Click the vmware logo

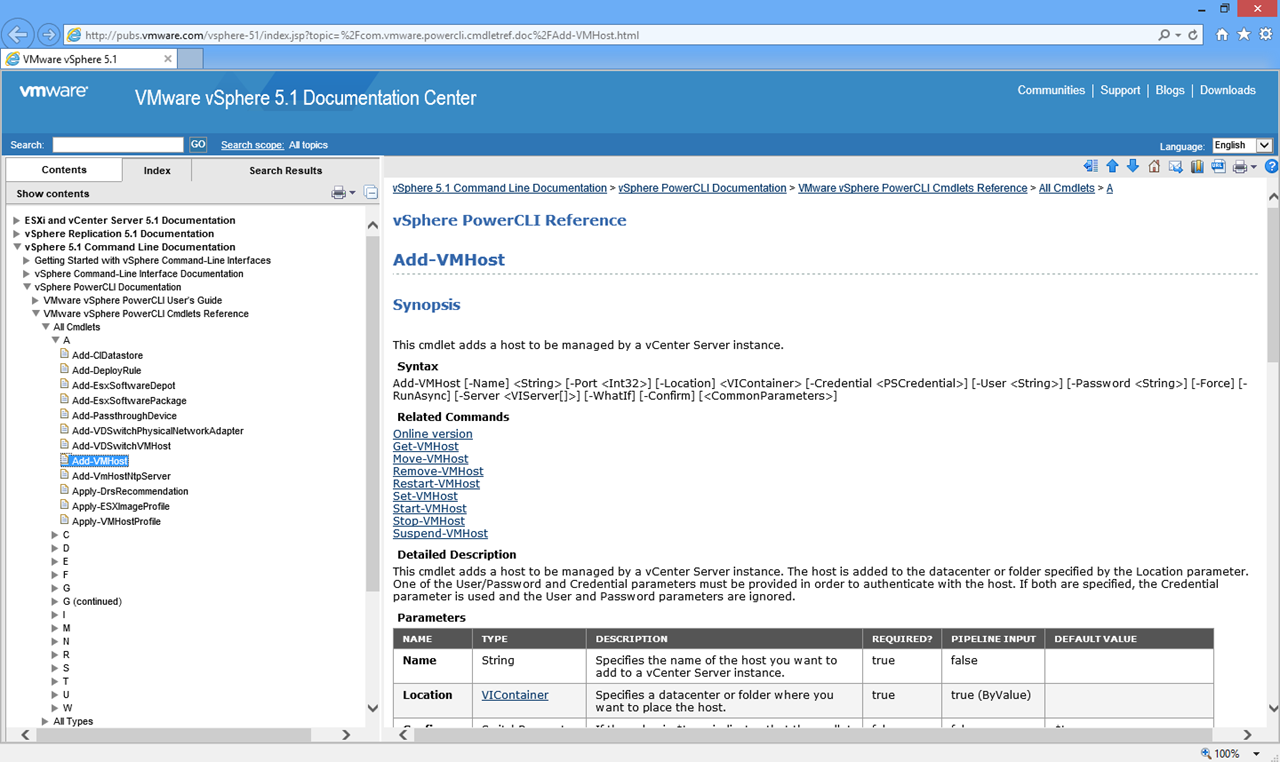[x=54, y=91]
